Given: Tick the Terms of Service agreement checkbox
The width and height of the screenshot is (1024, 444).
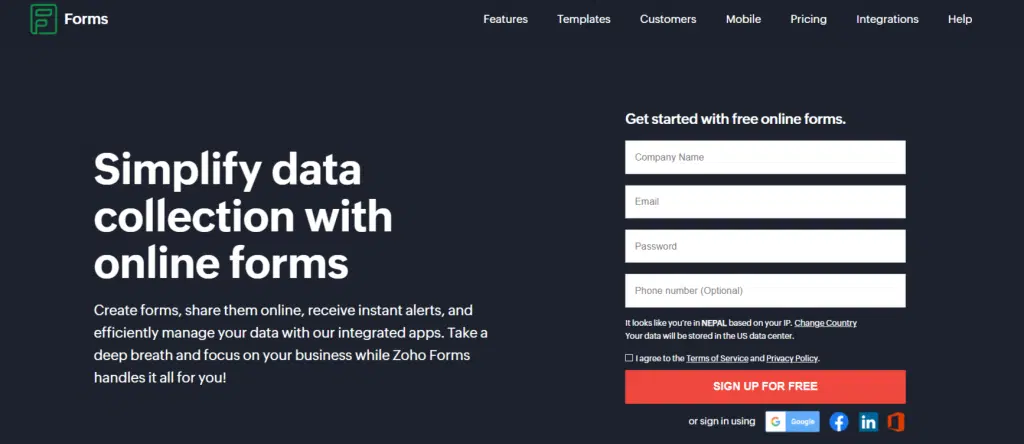Looking at the screenshot, I should point(629,358).
